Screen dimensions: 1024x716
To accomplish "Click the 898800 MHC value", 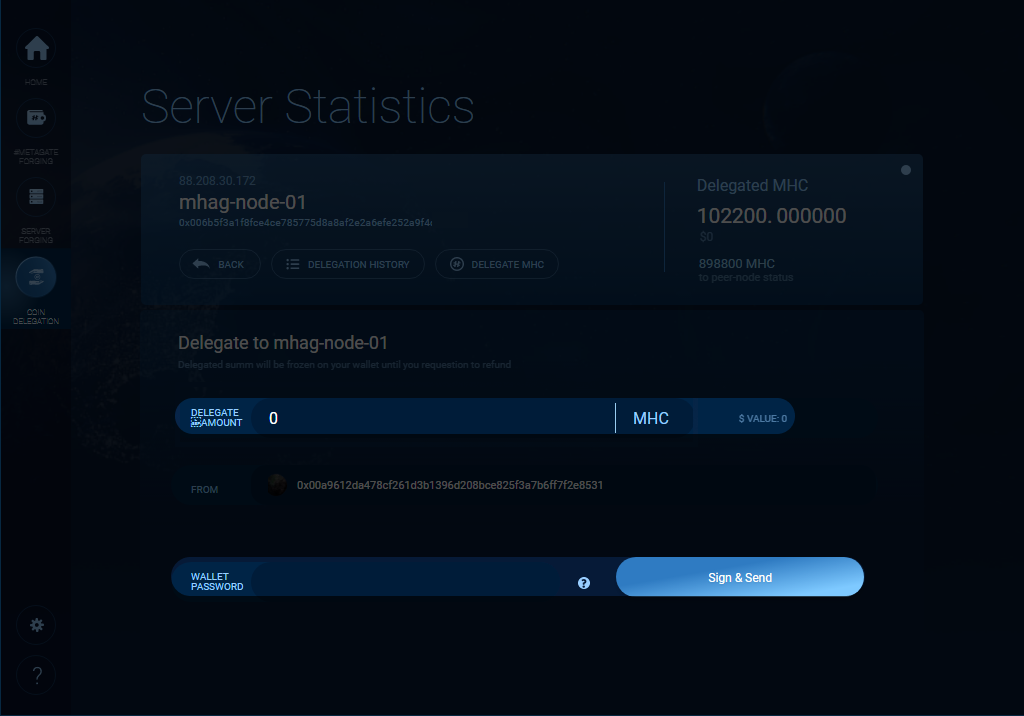I will (x=737, y=263).
